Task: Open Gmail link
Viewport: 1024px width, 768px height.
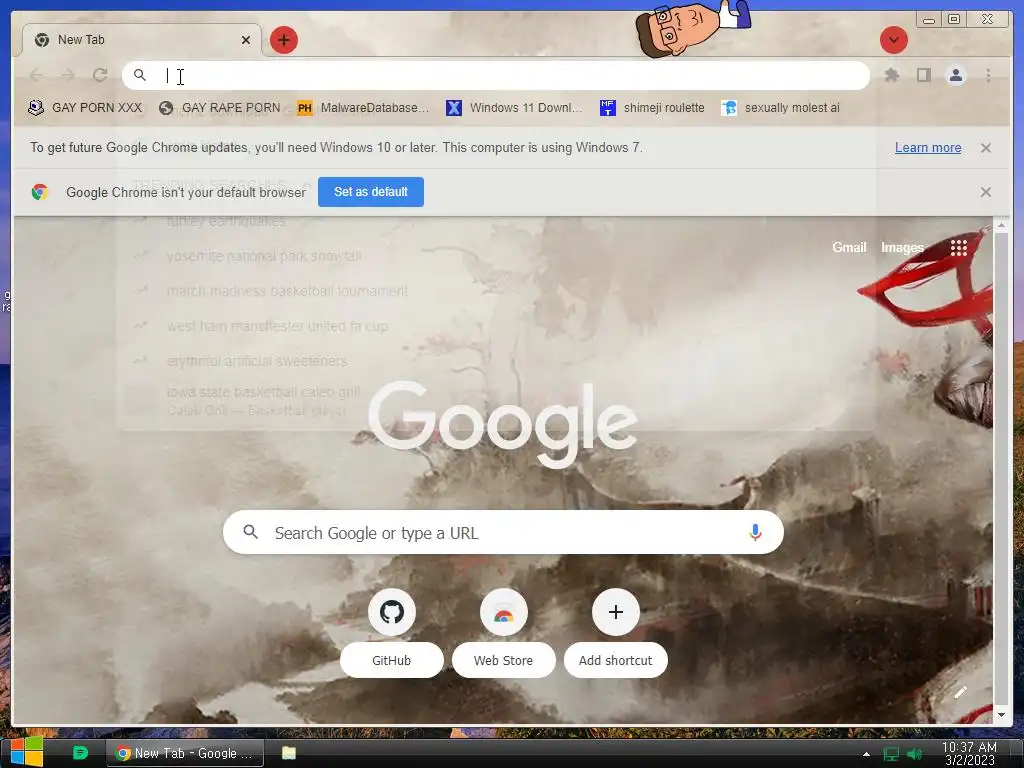Action: pos(848,248)
